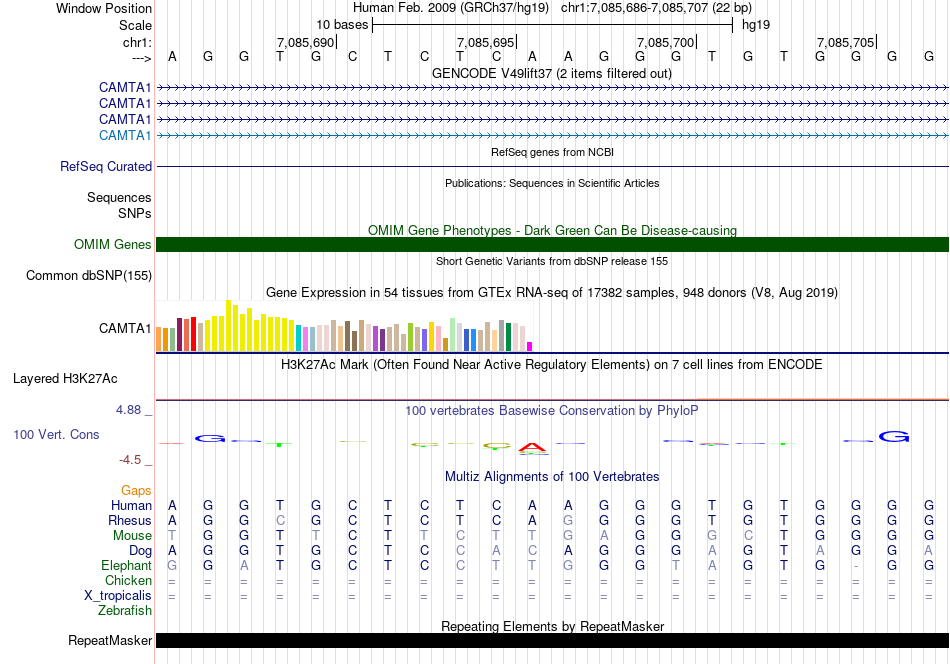Open 'Multiz Alignments of 100 Vertebrates' title
The width and height of the screenshot is (950, 664).
[x=552, y=477]
